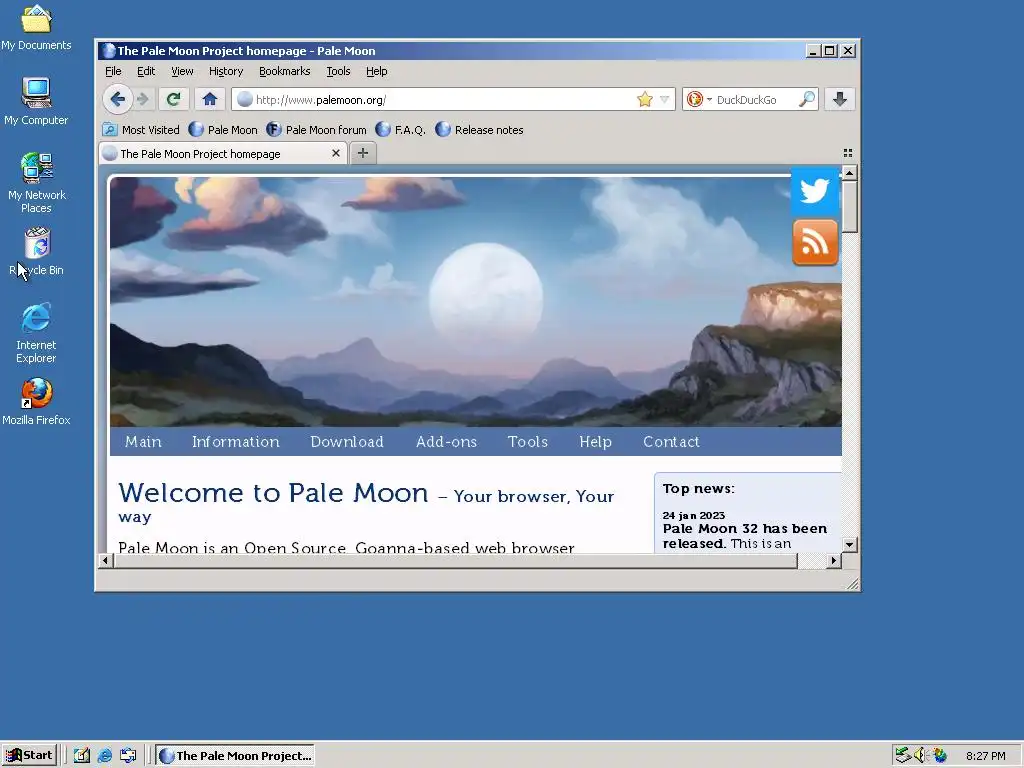Open the Downloads arrow button

pyautogui.click(x=840, y=99)
